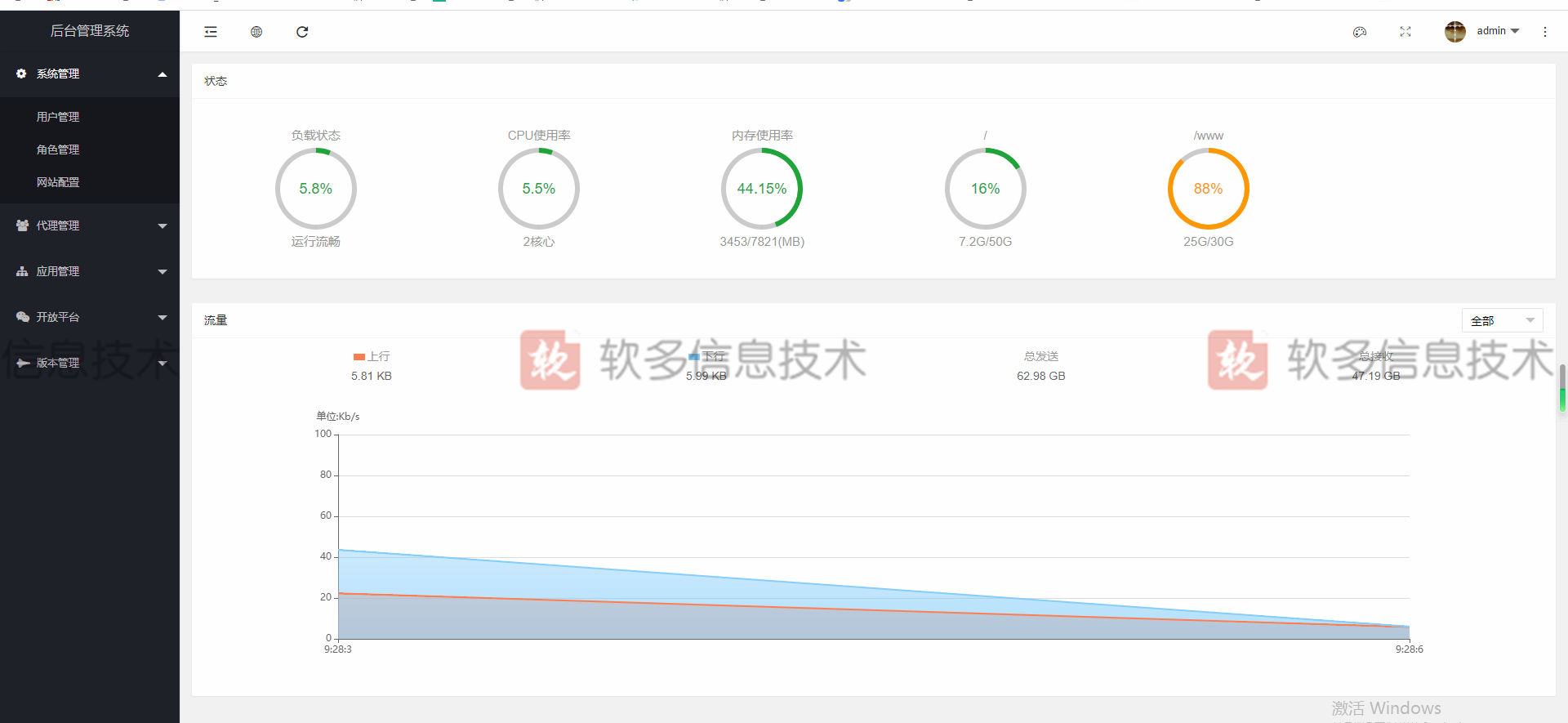Select the 角色管理 menu item
Screen dimensions: 1568x723
(58, 150)
